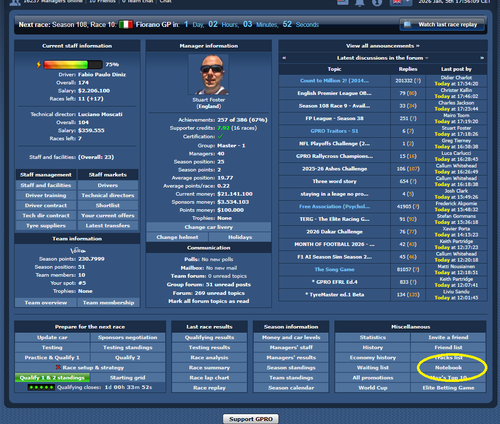Open Season calendar
Image resolution: width=500 pixels, height=424 pixels.
click(291, 388)
